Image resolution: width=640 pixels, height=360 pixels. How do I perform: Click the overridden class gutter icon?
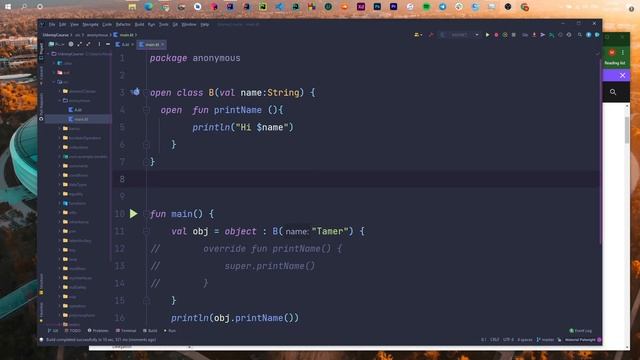136,92
